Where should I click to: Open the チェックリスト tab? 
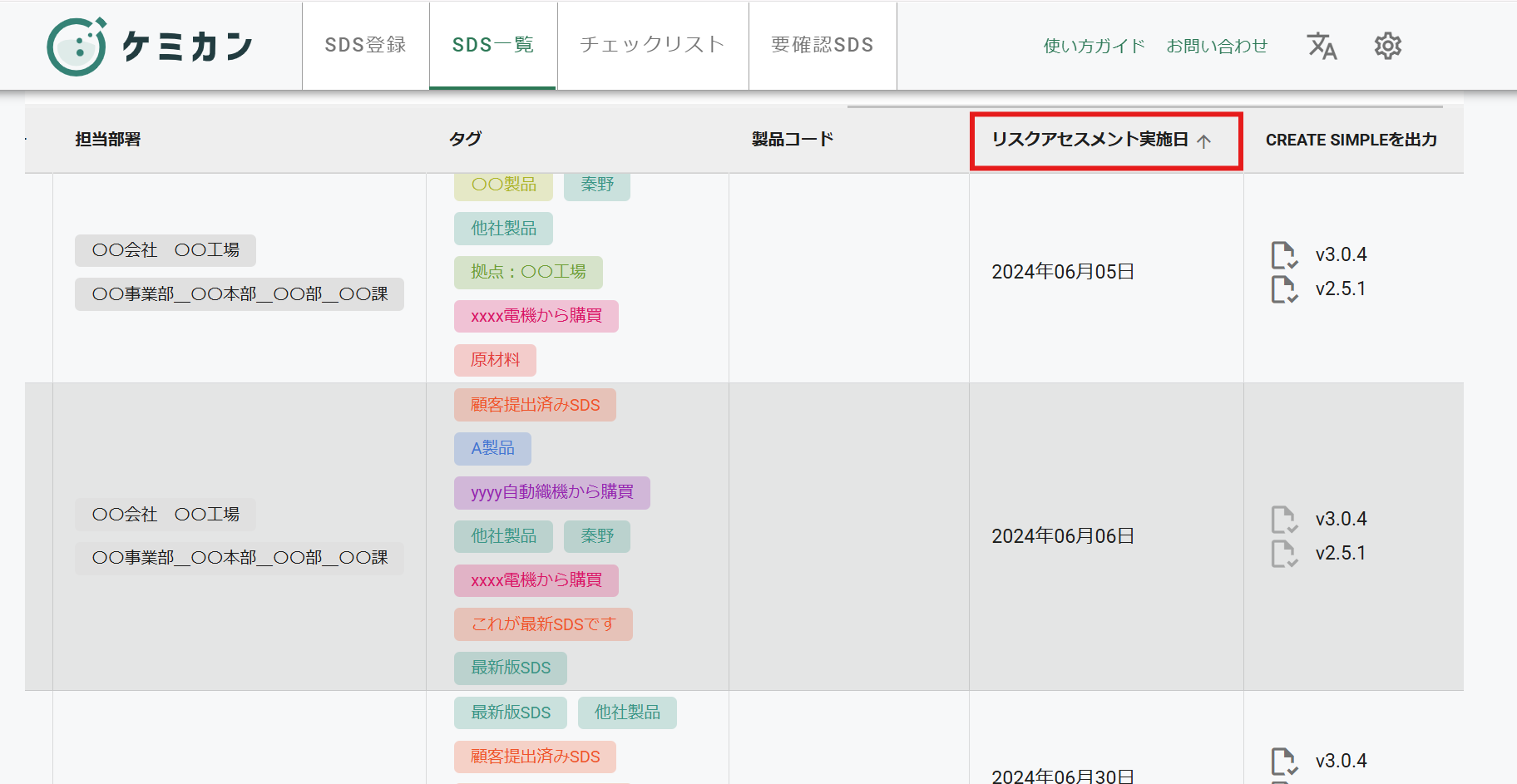click(653, 45)
